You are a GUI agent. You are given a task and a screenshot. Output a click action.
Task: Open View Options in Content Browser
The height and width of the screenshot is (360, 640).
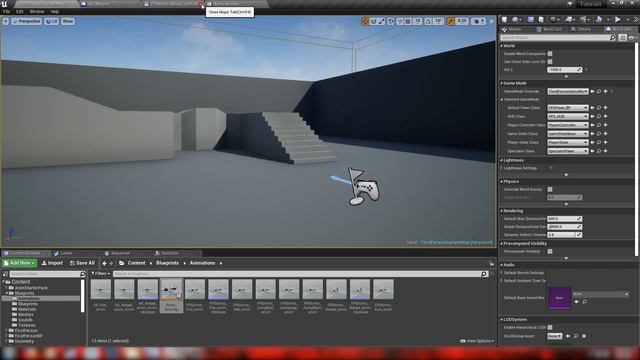[477, 341]
